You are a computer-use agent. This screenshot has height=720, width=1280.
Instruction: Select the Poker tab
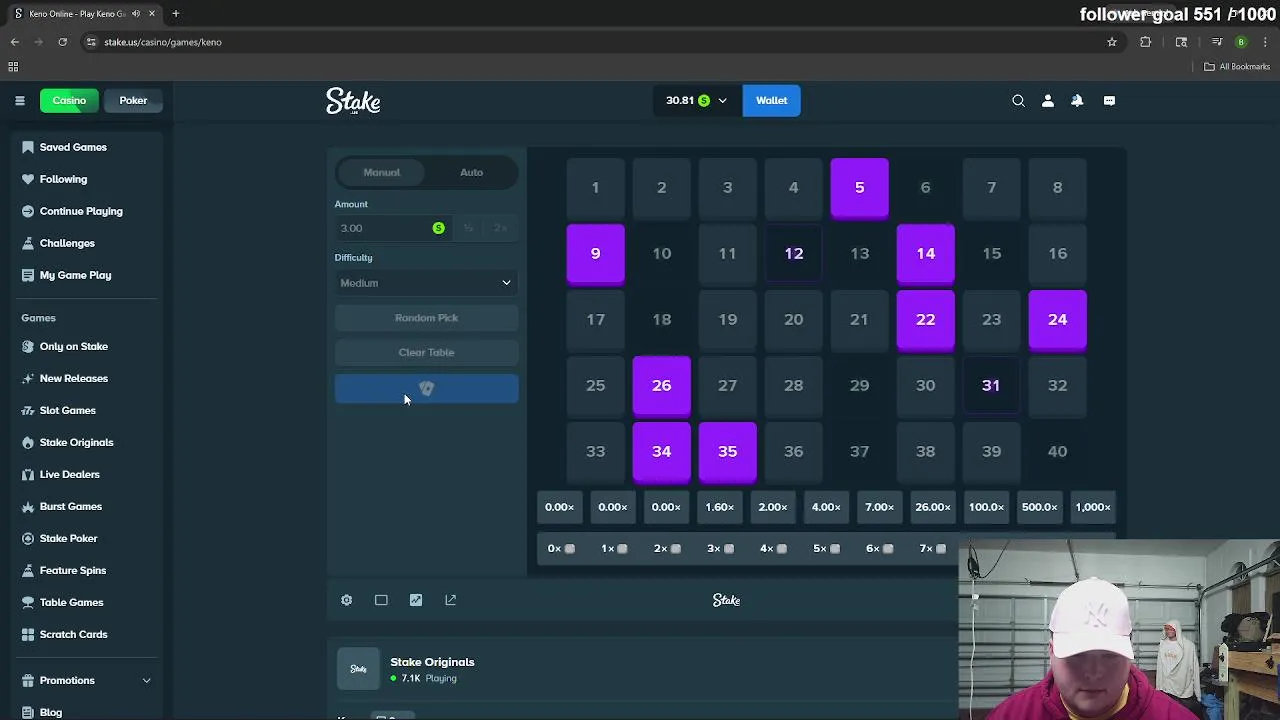point(133,100)
